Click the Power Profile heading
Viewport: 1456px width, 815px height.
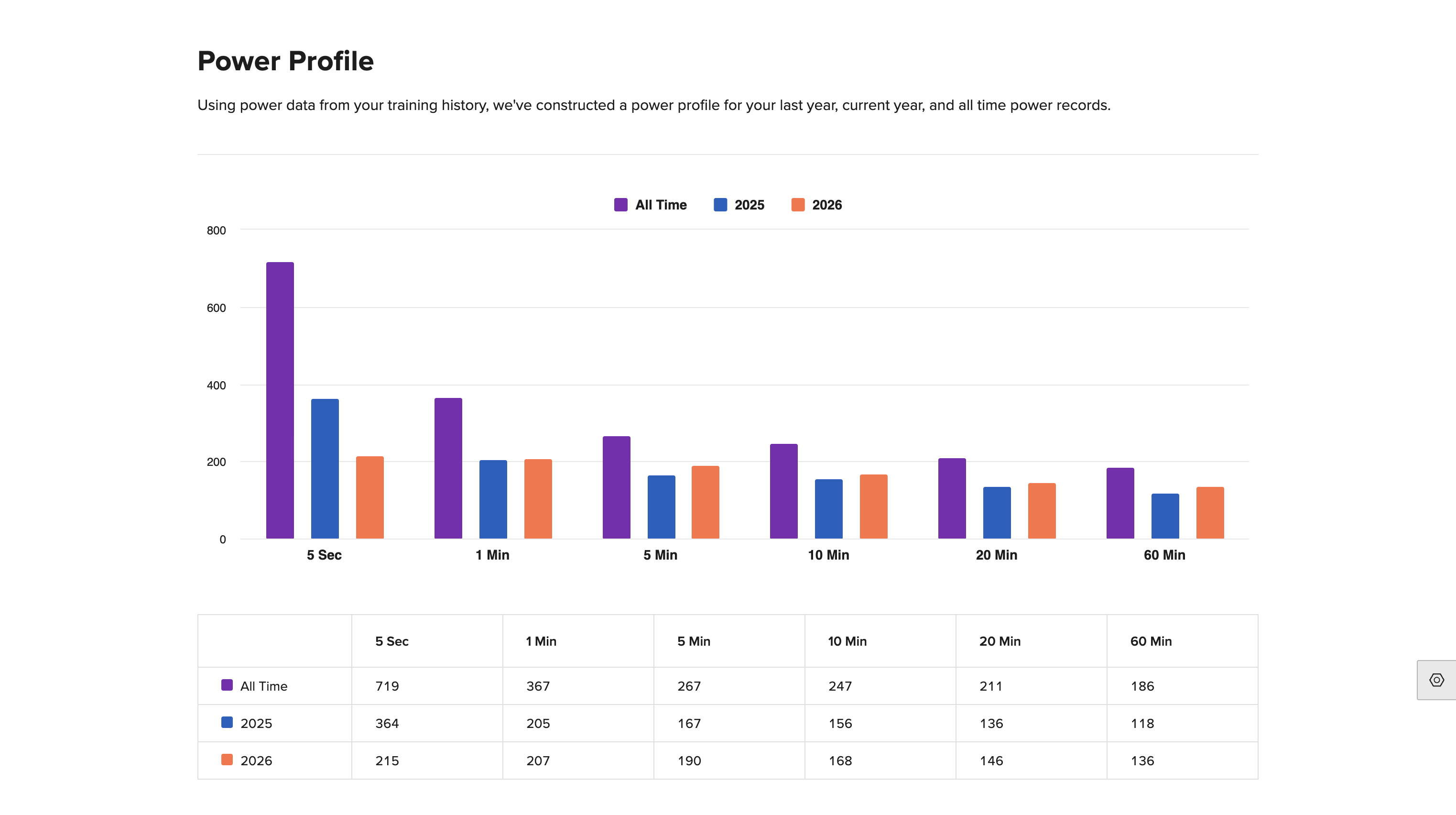[x=285, y=61]
